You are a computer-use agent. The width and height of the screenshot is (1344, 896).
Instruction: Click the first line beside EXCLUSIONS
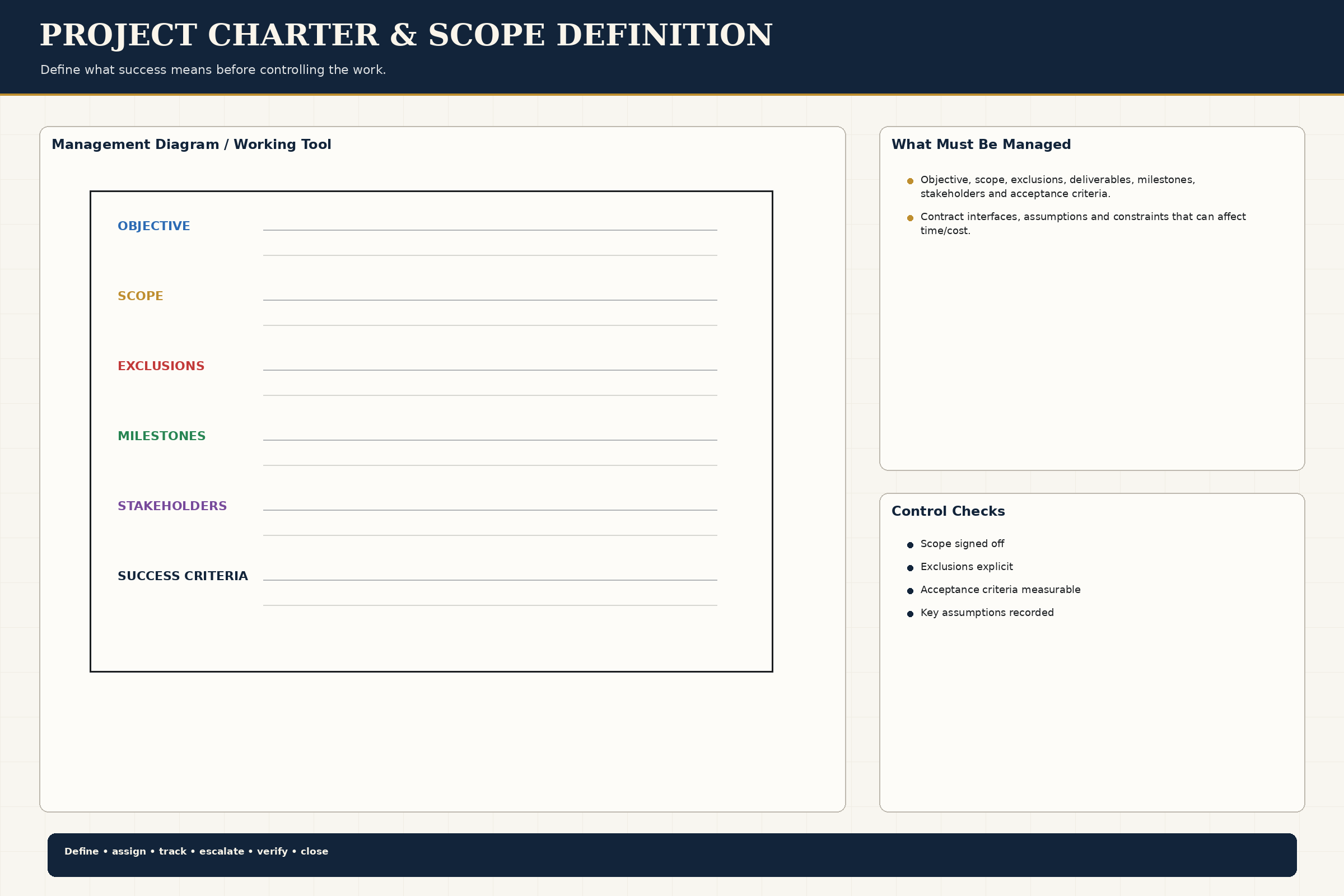(x=491, y=370)
